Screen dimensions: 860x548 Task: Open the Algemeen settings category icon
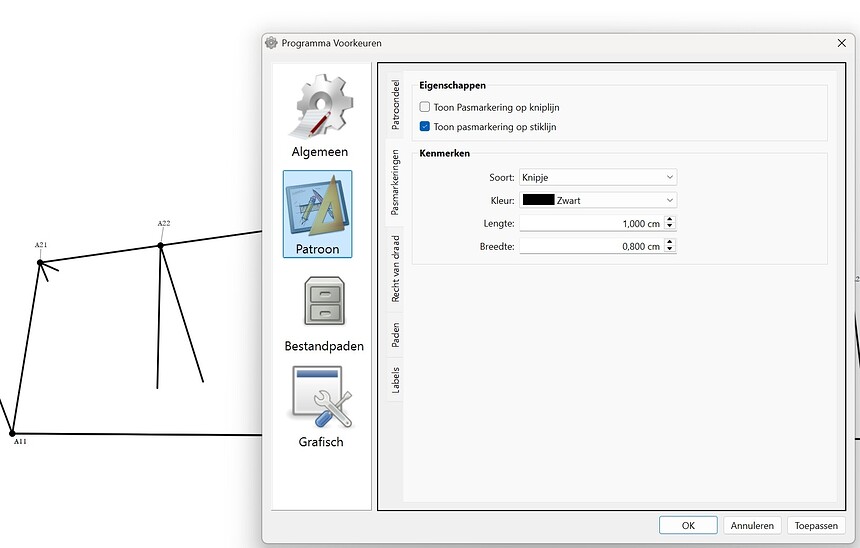pos(320,113)
